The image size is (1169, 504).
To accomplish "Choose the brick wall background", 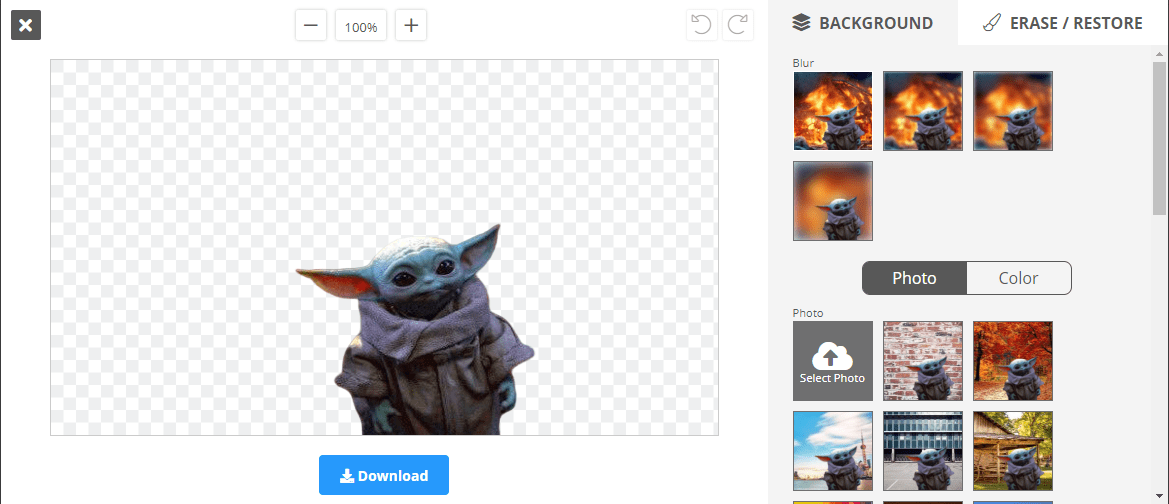I will click(x=923, y=361).
